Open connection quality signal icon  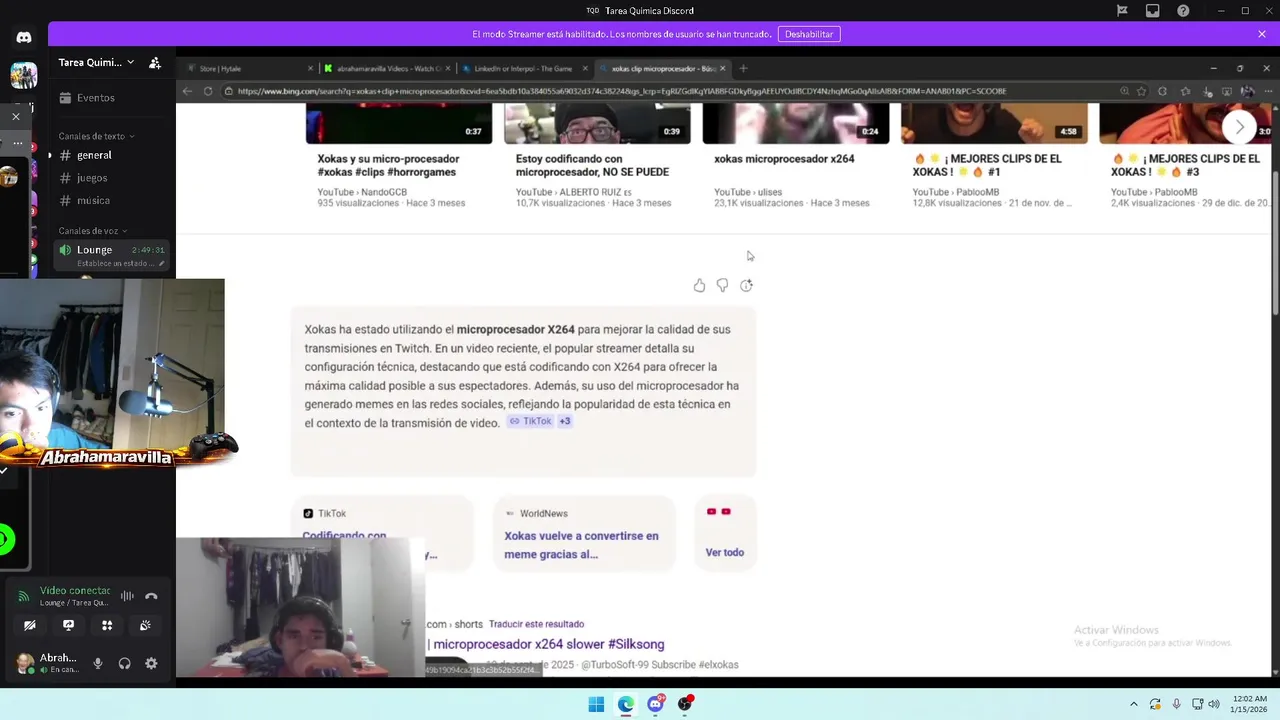[23, 596]
